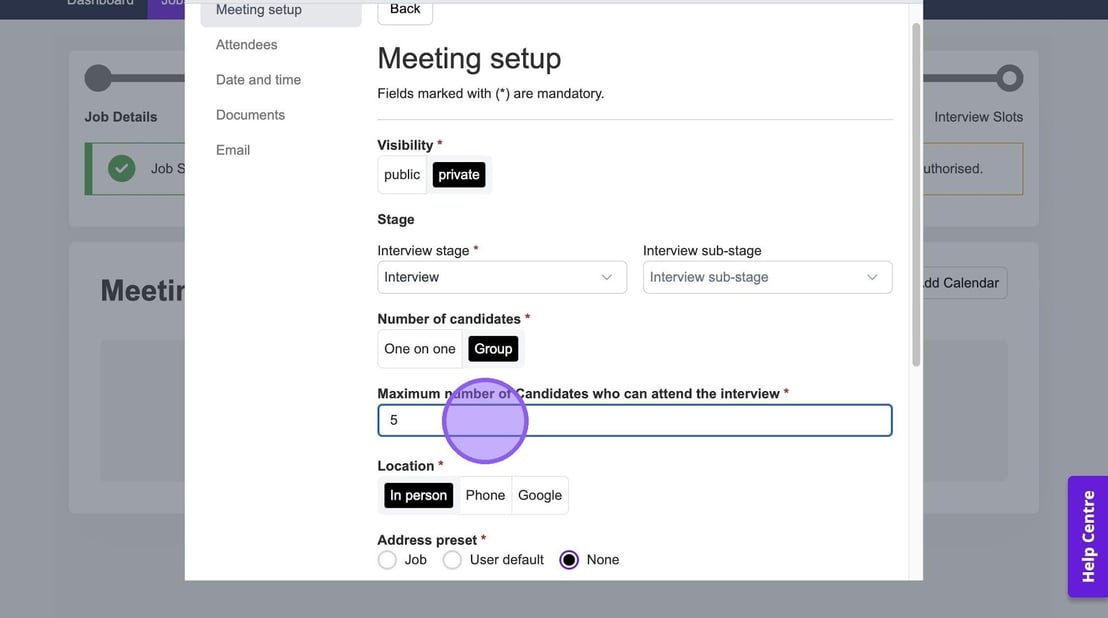Set visibility to private

click(x=459, y=175)
